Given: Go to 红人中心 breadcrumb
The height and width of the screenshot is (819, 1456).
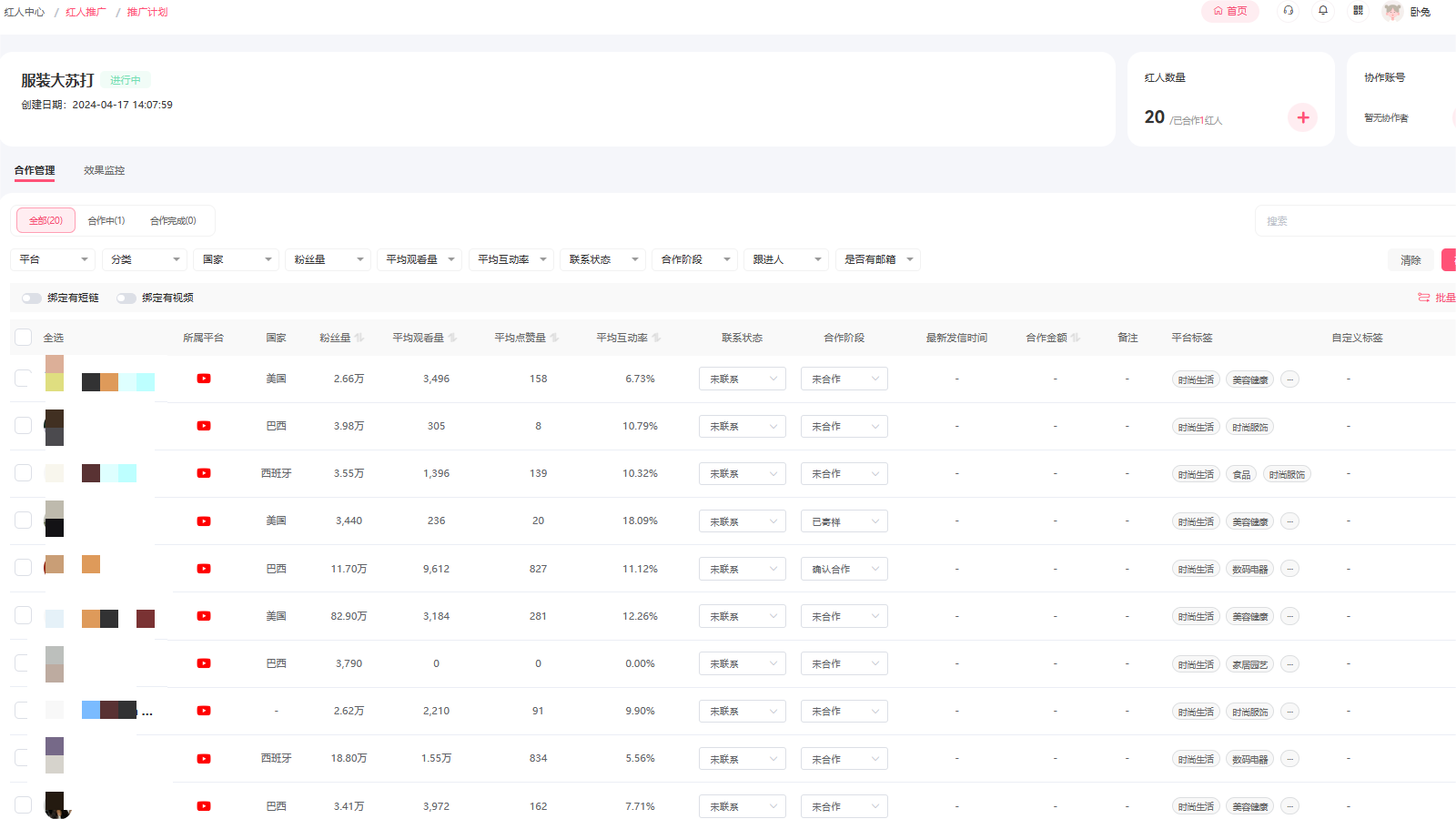Looking at the screenshot, I should tap(25, 12).
